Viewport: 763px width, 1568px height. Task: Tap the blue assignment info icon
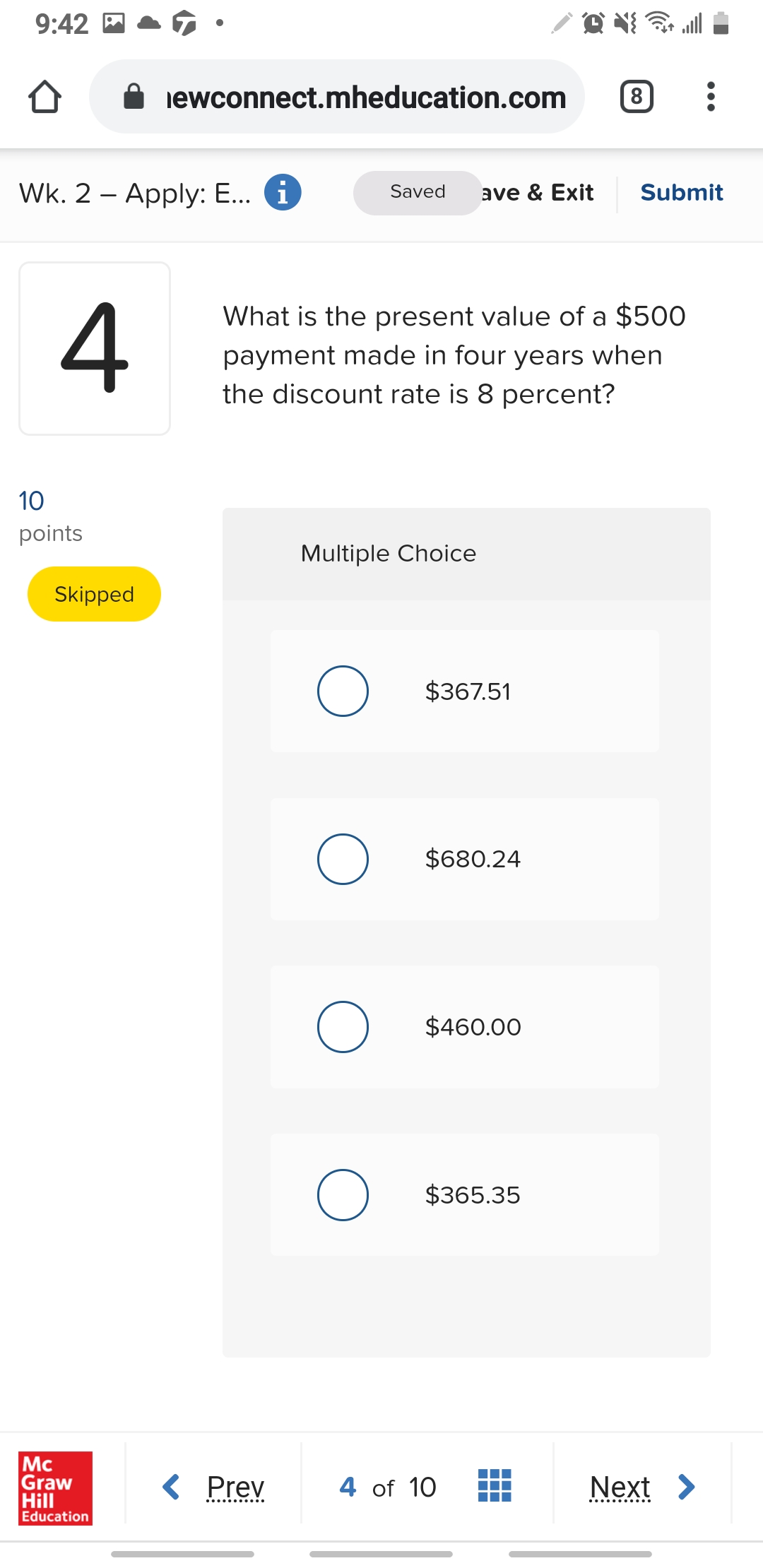pyautogui.click(x=283, y=192)
